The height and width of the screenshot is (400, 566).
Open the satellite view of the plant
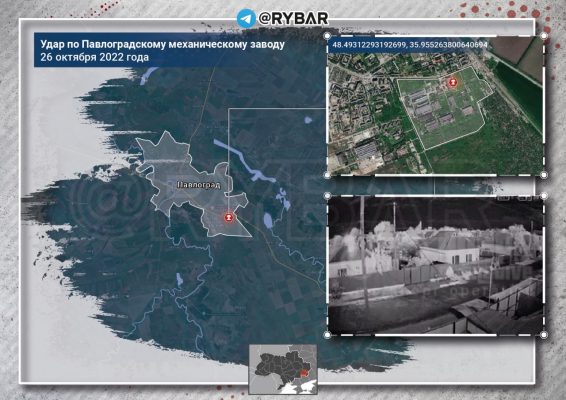pyautogui.click(x=436, y=105)
